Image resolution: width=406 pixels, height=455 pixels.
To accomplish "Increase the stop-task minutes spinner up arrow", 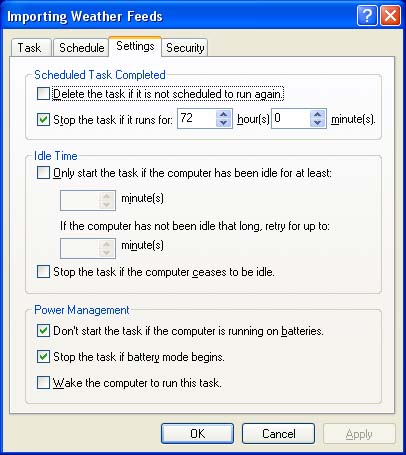I will 318,114.
